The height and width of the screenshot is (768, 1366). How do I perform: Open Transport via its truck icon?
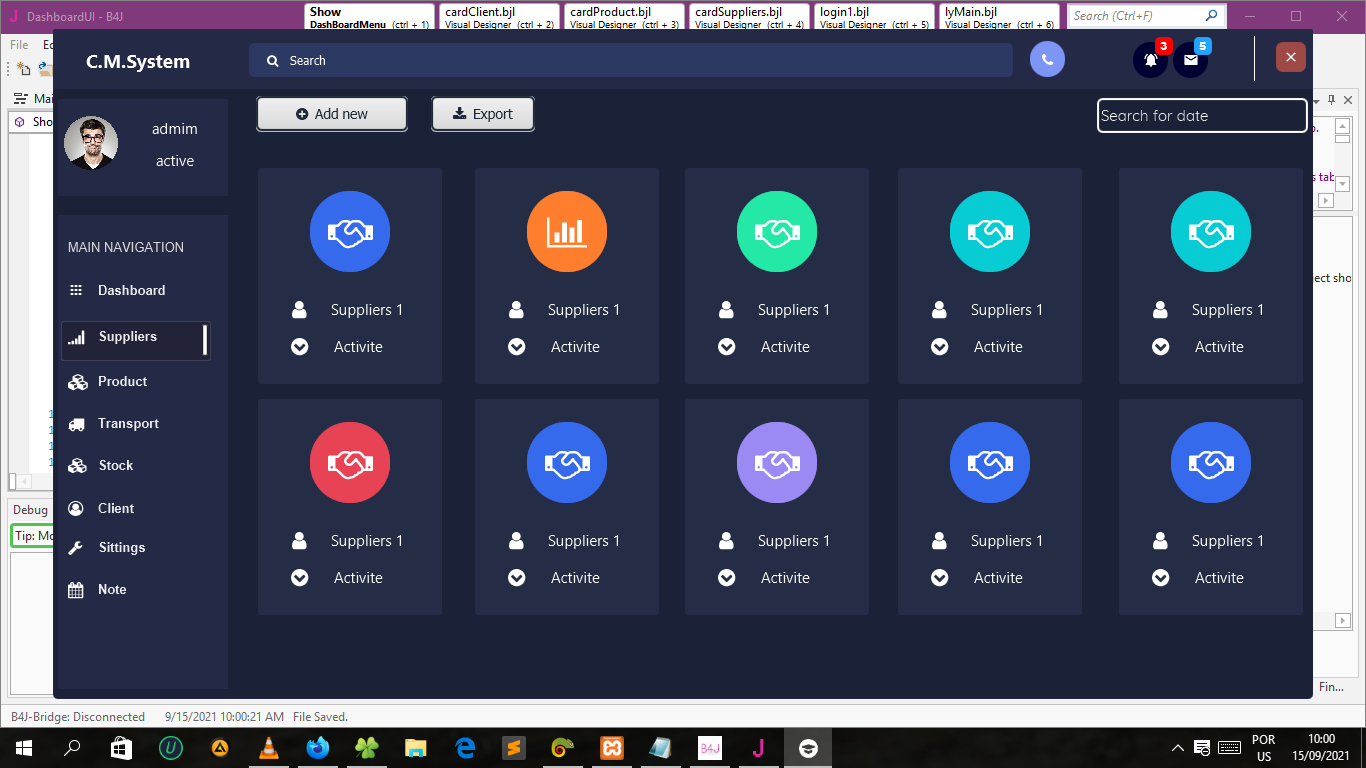point(76,424)
